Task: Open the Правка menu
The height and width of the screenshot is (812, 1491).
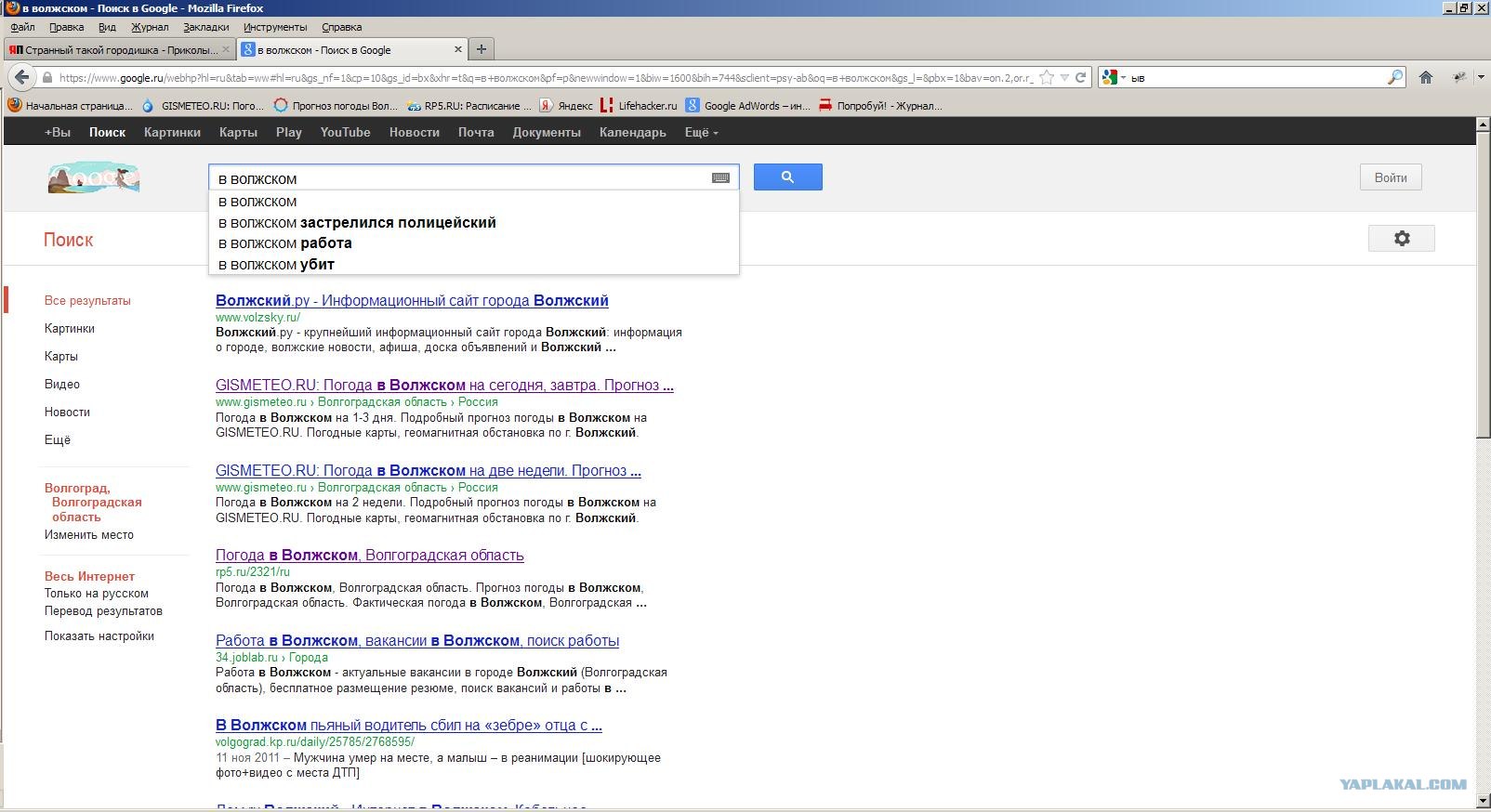Action: [66, 28]
